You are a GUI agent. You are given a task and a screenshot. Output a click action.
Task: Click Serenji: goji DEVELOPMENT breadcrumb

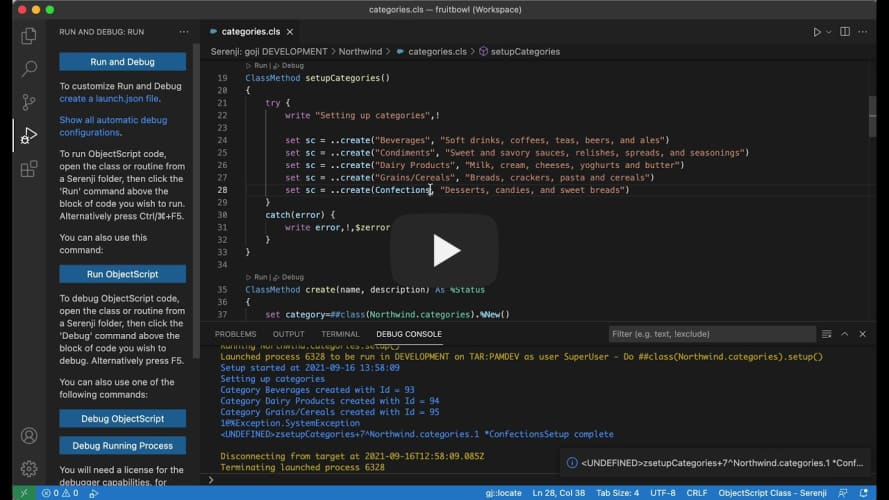tap(269, 52)
